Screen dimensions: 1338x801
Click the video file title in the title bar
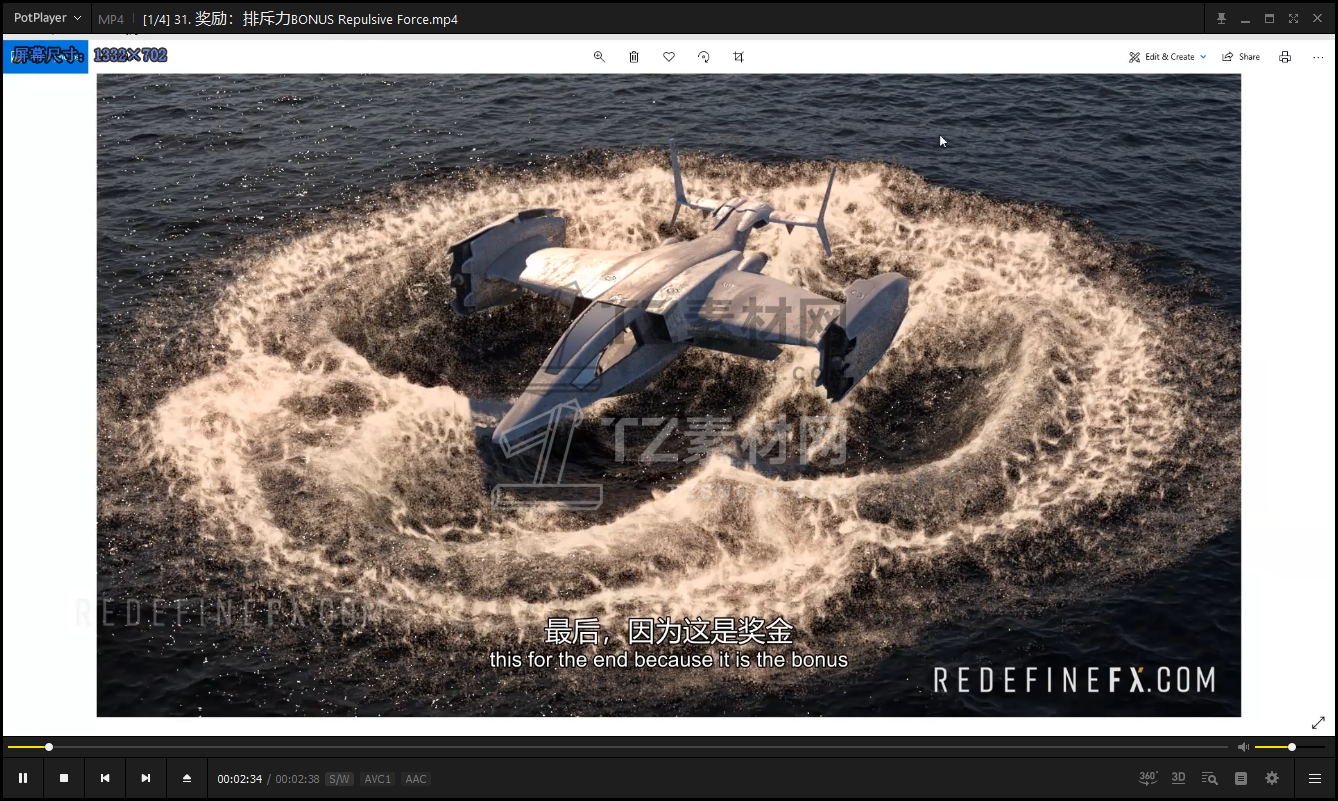300,19
